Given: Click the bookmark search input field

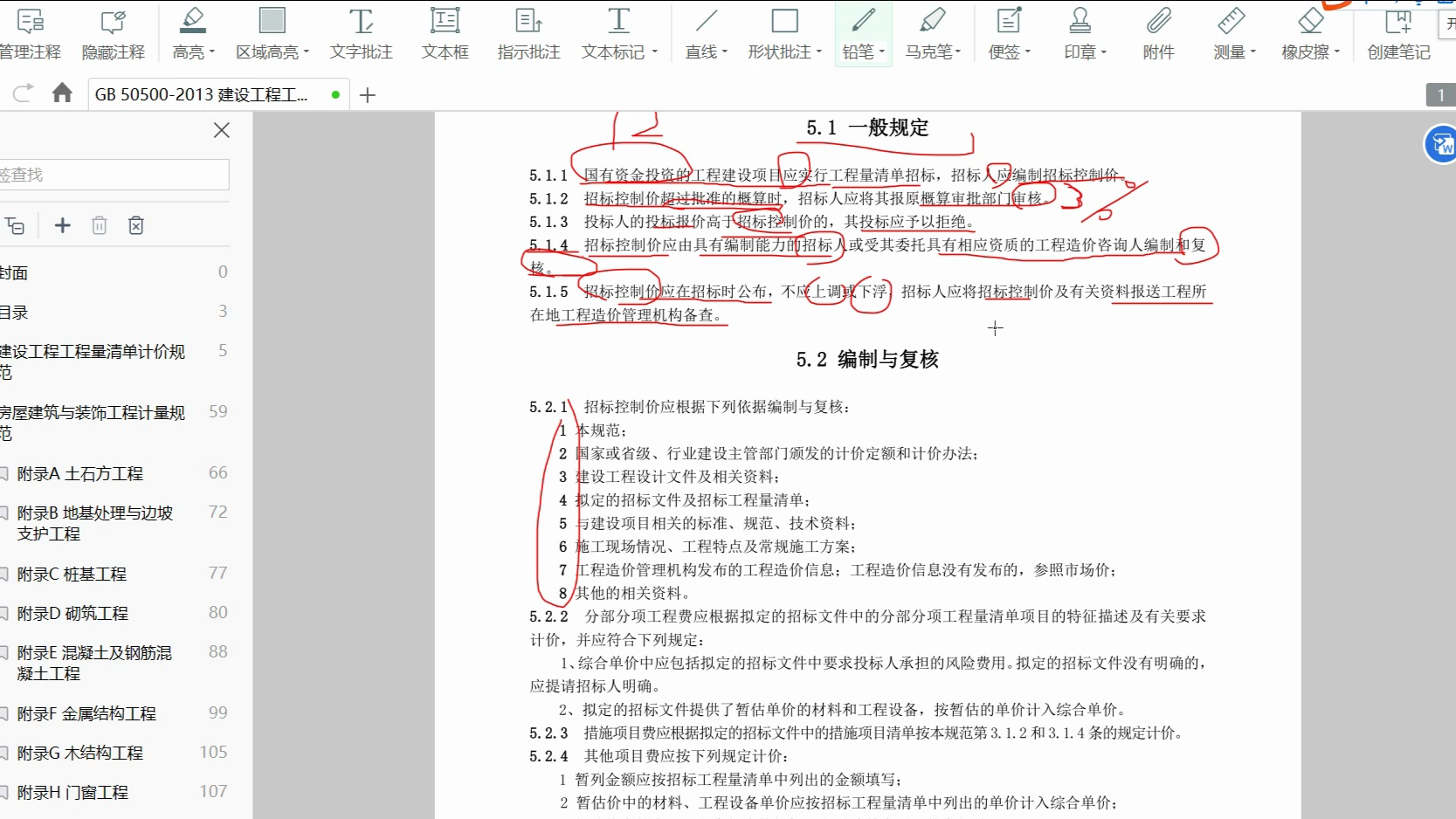Looking at the screenshot, I should 114,175.
